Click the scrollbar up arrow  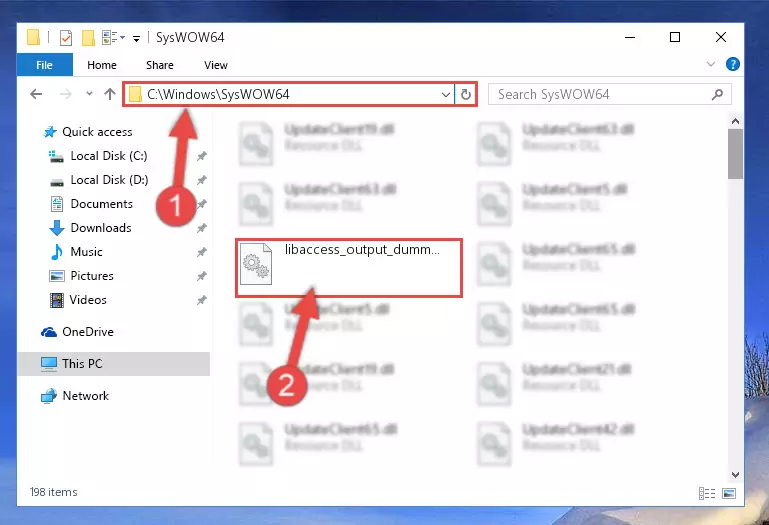735,121
